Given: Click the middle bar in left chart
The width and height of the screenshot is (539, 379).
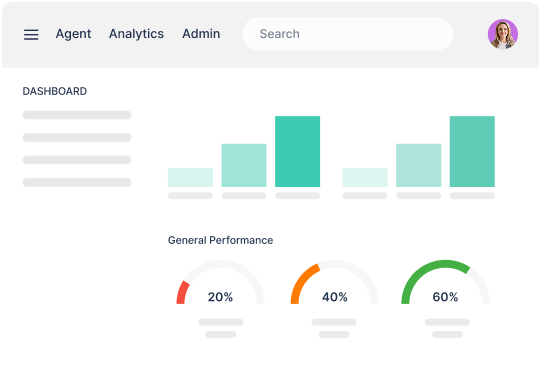Looking at the screenshot, I should (244, 165).
